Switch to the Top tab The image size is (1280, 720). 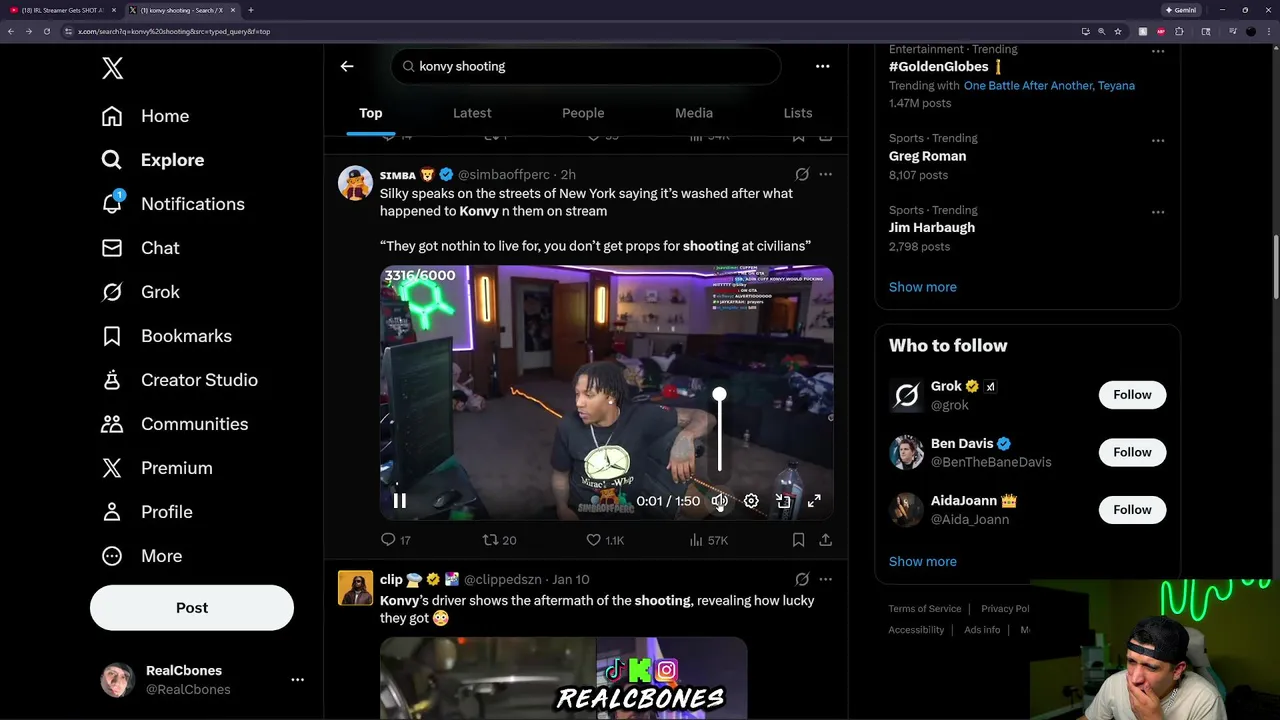coord(371,113)
